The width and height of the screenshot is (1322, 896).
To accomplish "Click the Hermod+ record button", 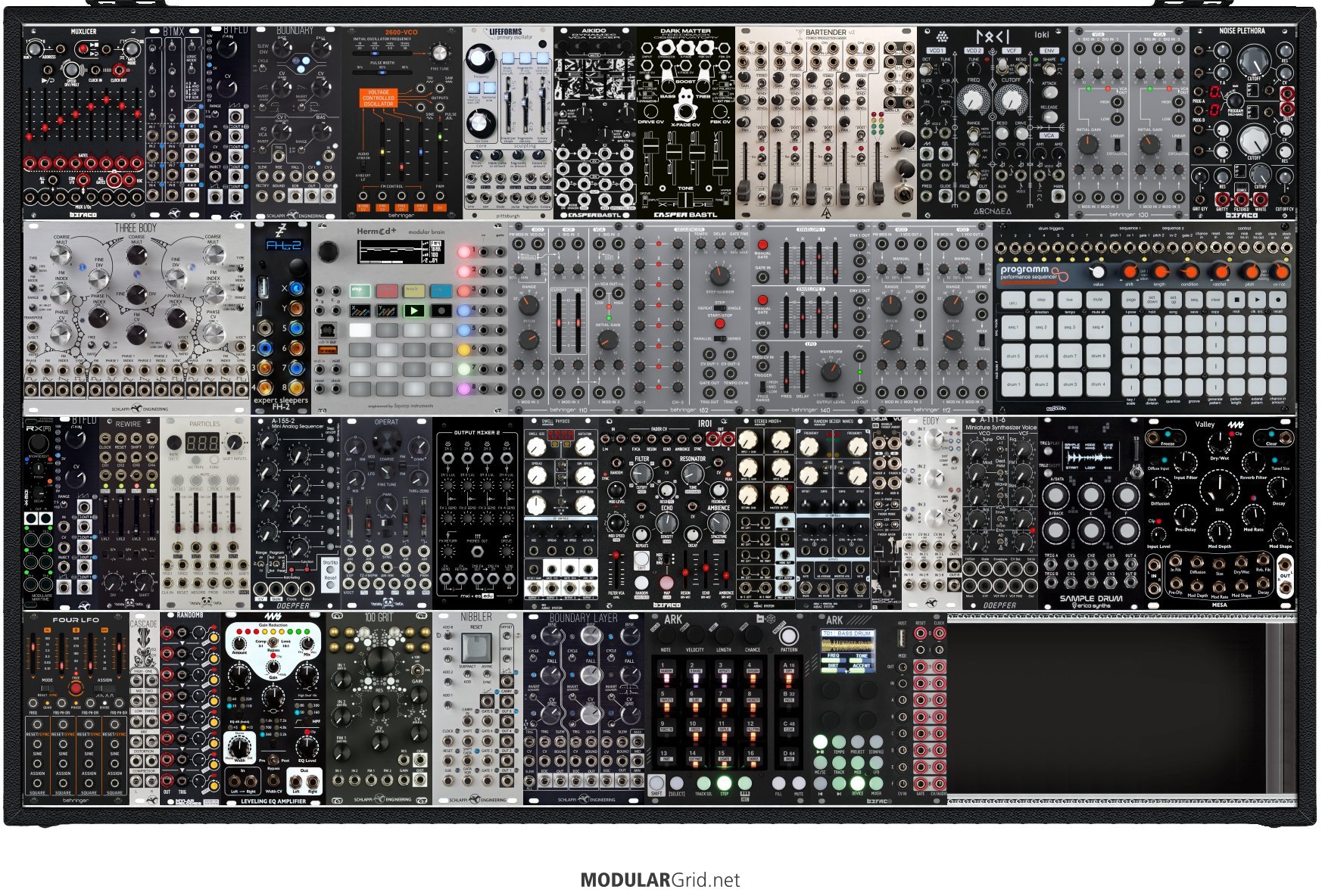I will [441, 310].
